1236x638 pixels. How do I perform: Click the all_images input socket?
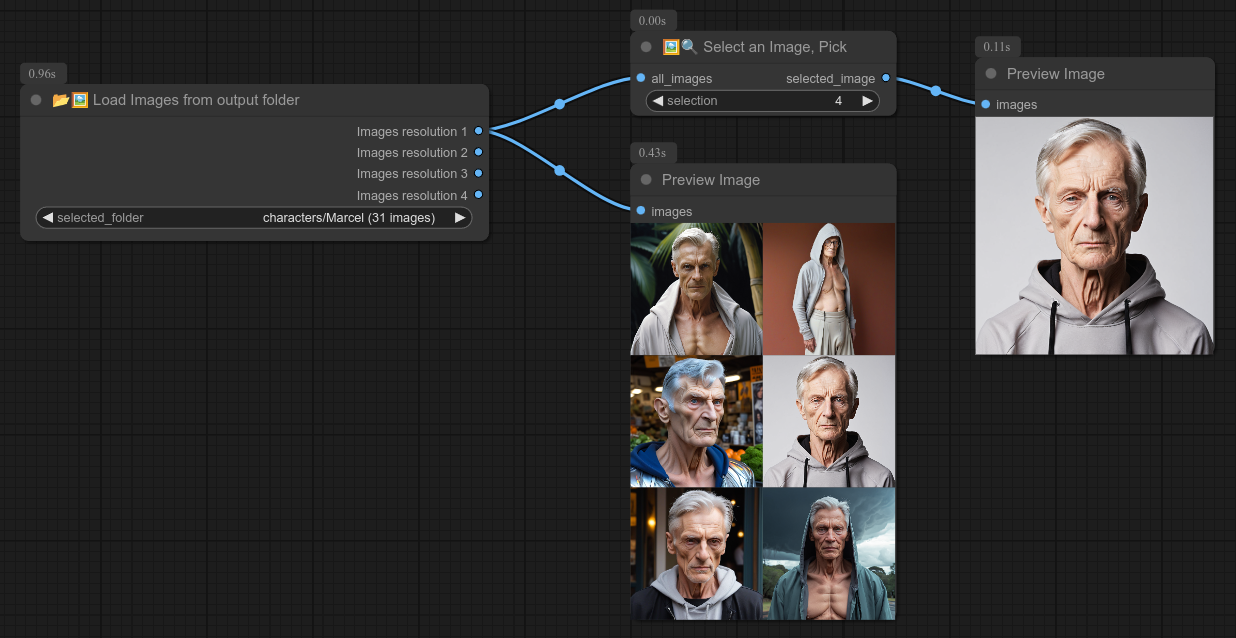[x=641, y=78]
